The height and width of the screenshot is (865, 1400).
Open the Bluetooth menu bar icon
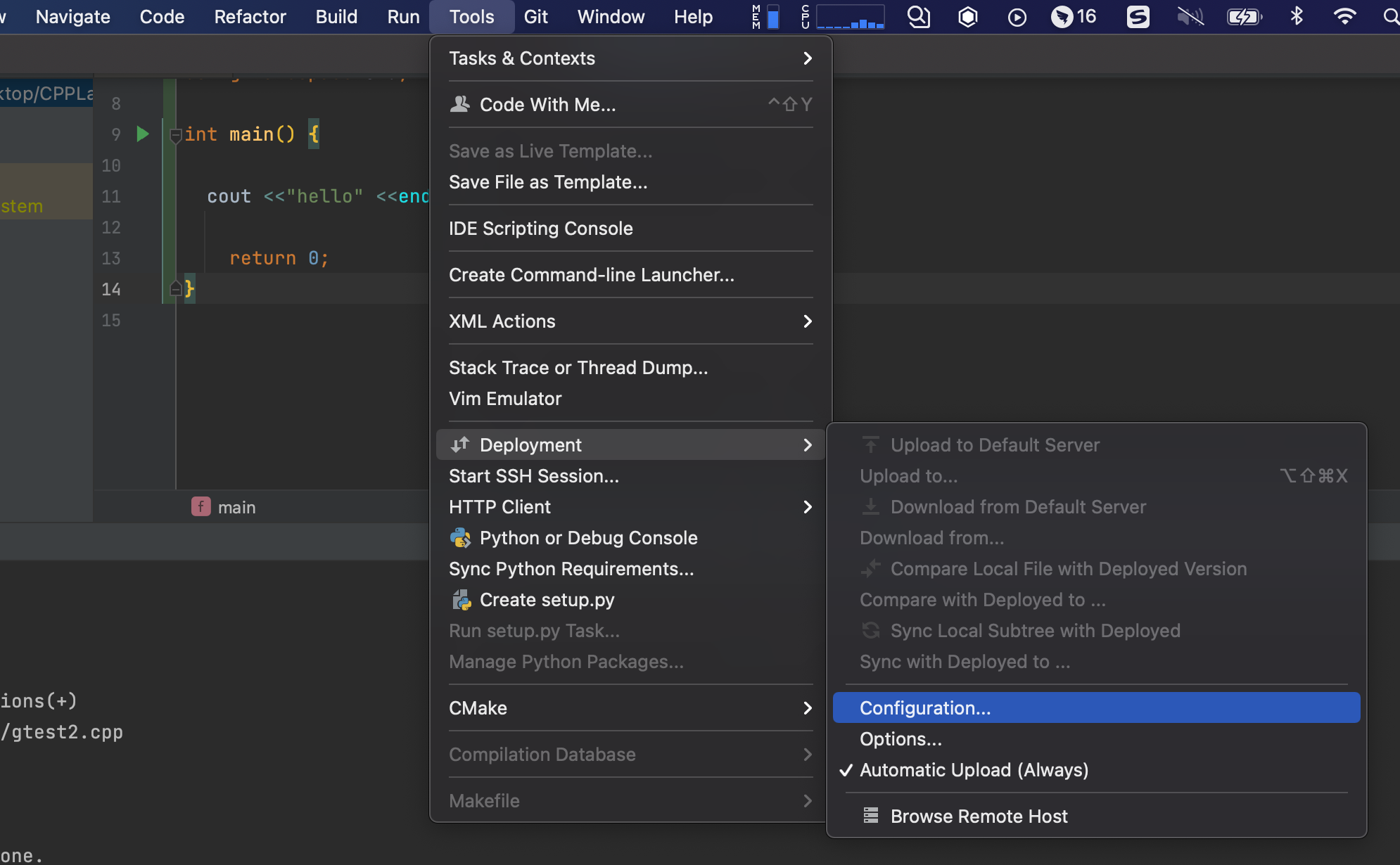[1297, 16]
